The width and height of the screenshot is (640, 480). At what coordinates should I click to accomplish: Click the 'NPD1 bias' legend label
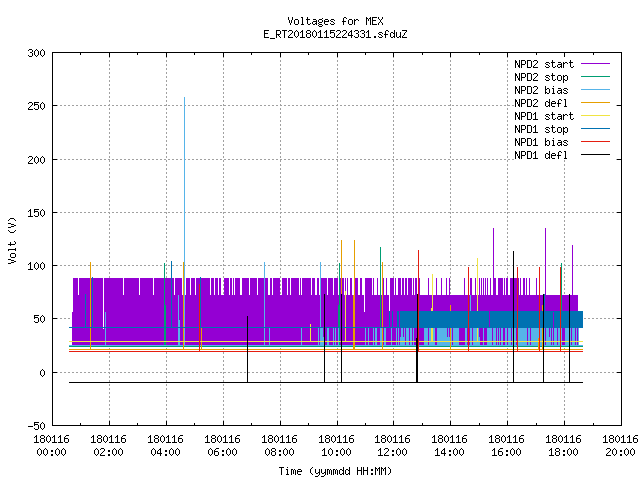coord(541,142)
